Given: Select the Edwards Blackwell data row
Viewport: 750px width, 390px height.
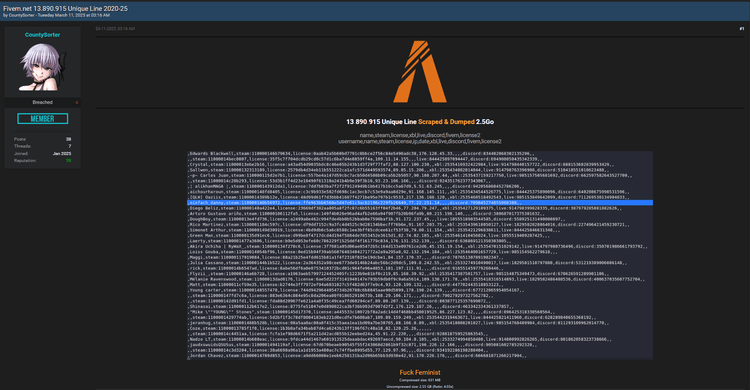Looking at the screenshot, I should (361, 154).
